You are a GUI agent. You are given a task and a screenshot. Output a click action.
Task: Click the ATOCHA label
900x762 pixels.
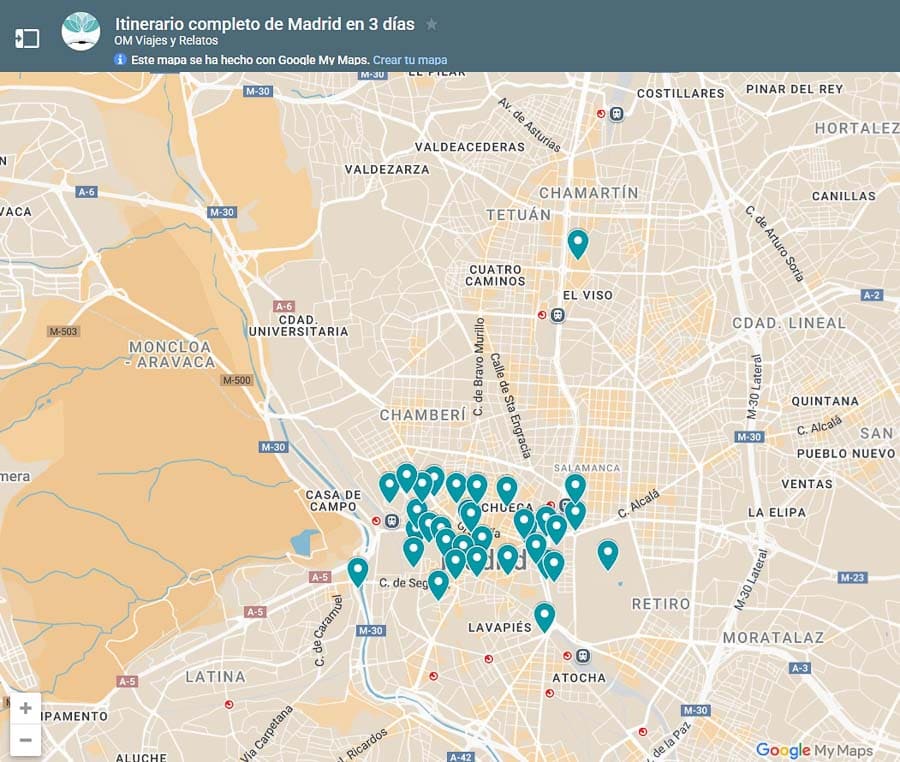[579, 678]
